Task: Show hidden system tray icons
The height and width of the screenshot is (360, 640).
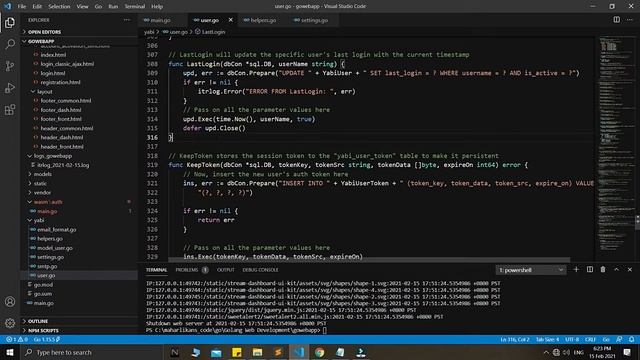Action: click(x=546, y=352)
